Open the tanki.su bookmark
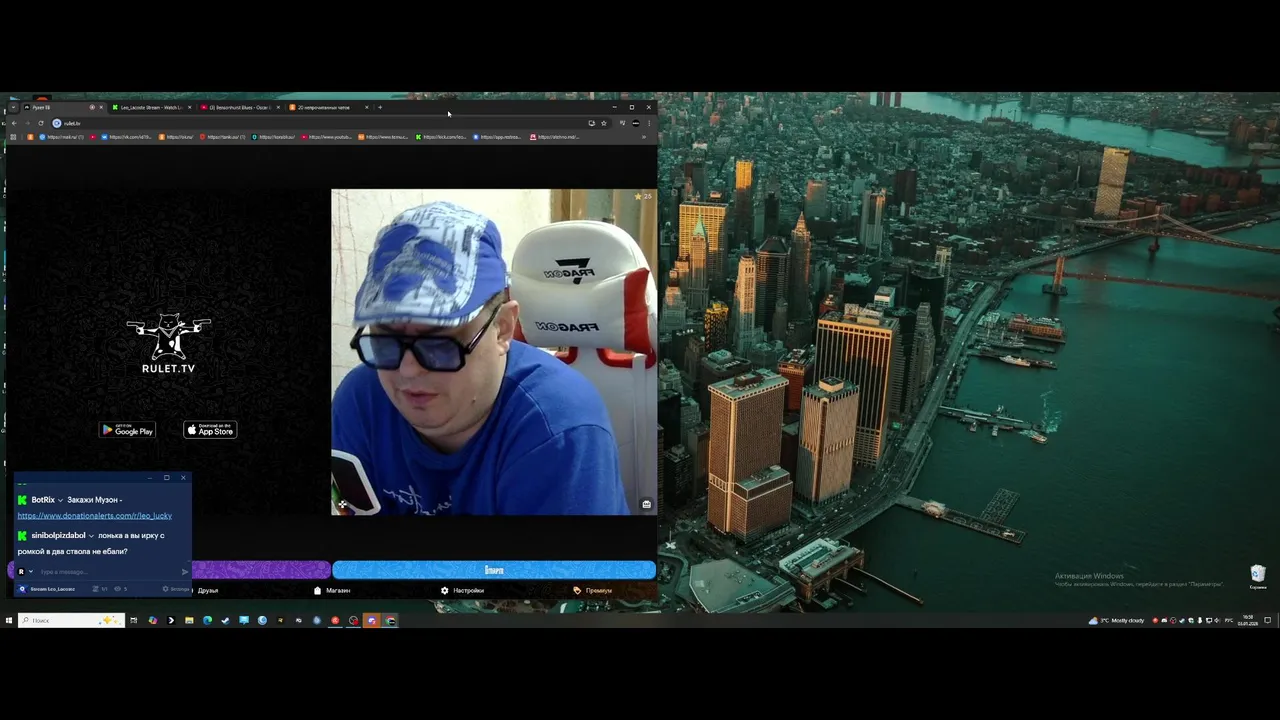This screenshot has width=1280, height=720. point(223,137)
